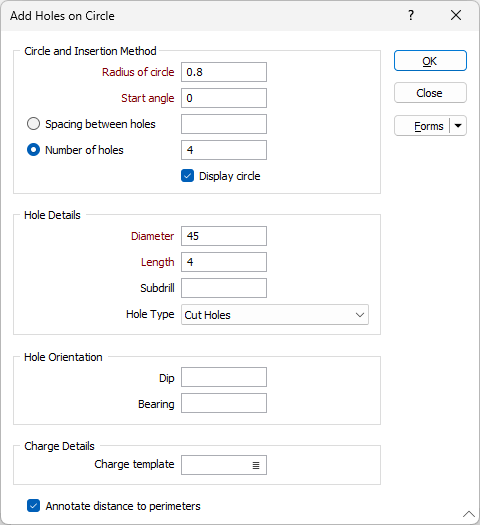This screenshot has height=525, width=480.
Task: Open the Hole Type dropdown
Action: pyautogui.click(x=275, y=315)
